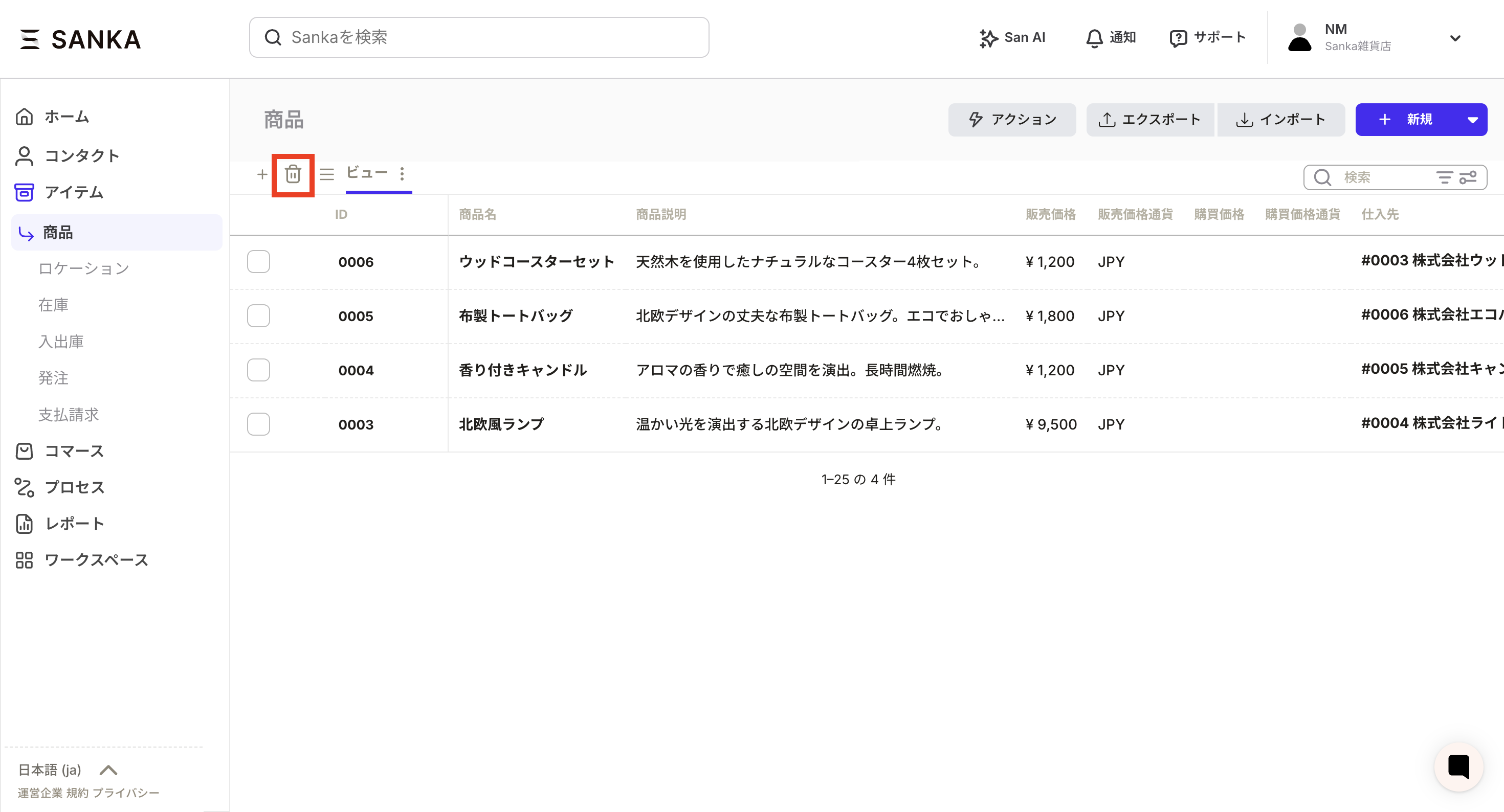1504x812 pixels.
Task: Click the filter settings sliders icon
Action: click(1468, 177)
